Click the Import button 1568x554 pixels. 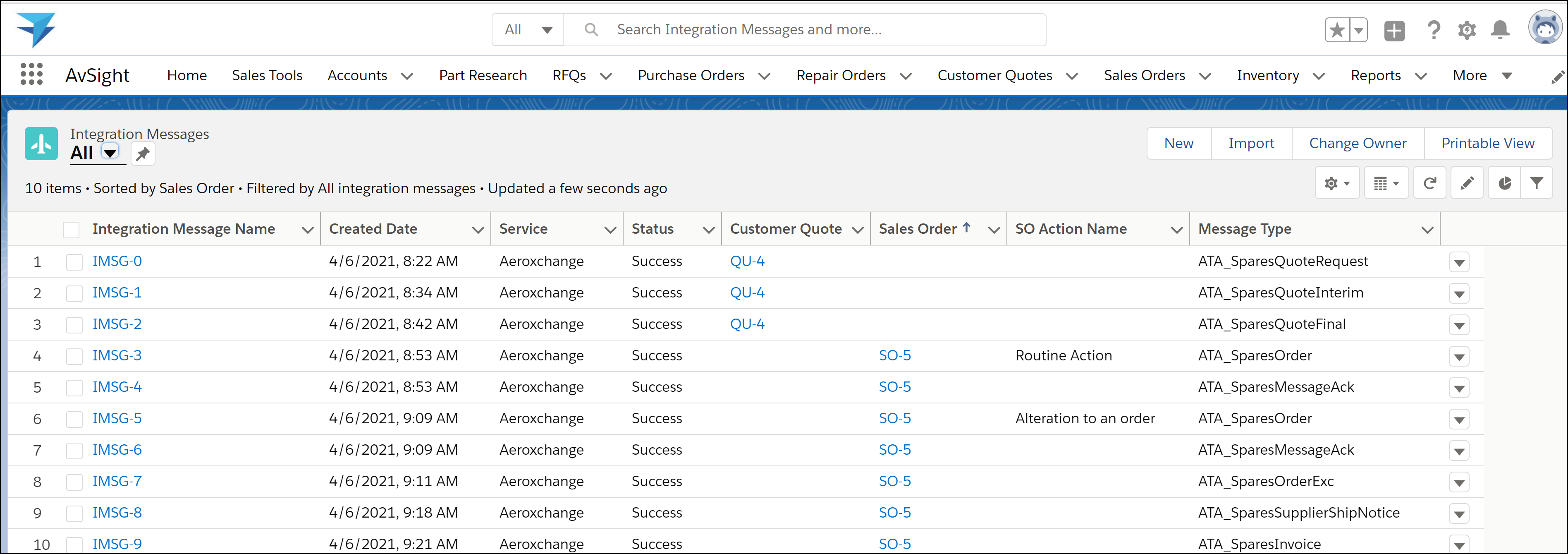point(1252,143)
